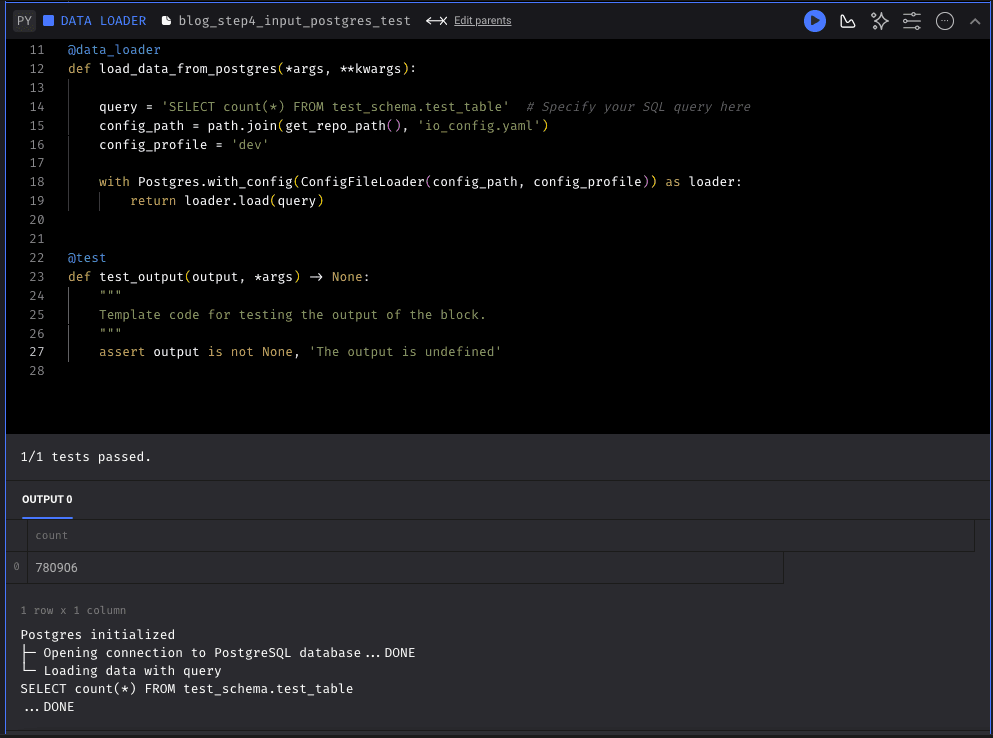The width and height of the screenshot is (993, 738).
Task: Click the blue DATA LOADER square icon
Action: point(48,21)
